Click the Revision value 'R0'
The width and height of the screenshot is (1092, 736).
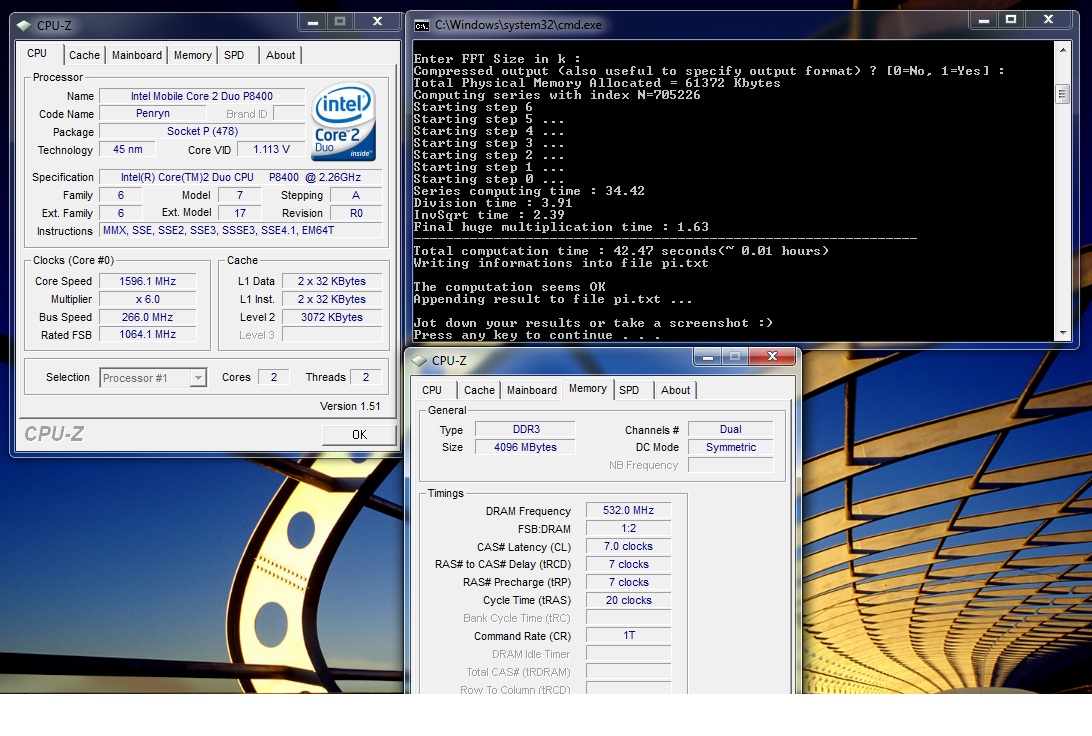pos(356,213)
